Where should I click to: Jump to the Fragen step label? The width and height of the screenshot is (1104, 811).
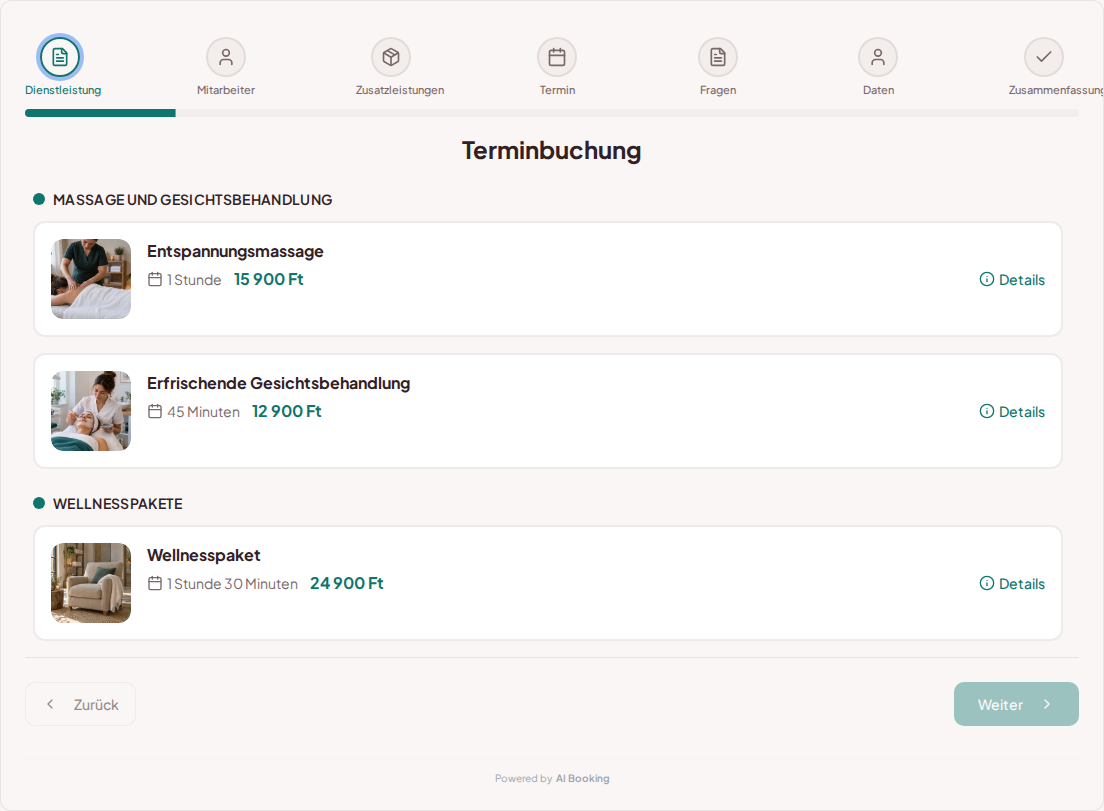coord(718,90)
